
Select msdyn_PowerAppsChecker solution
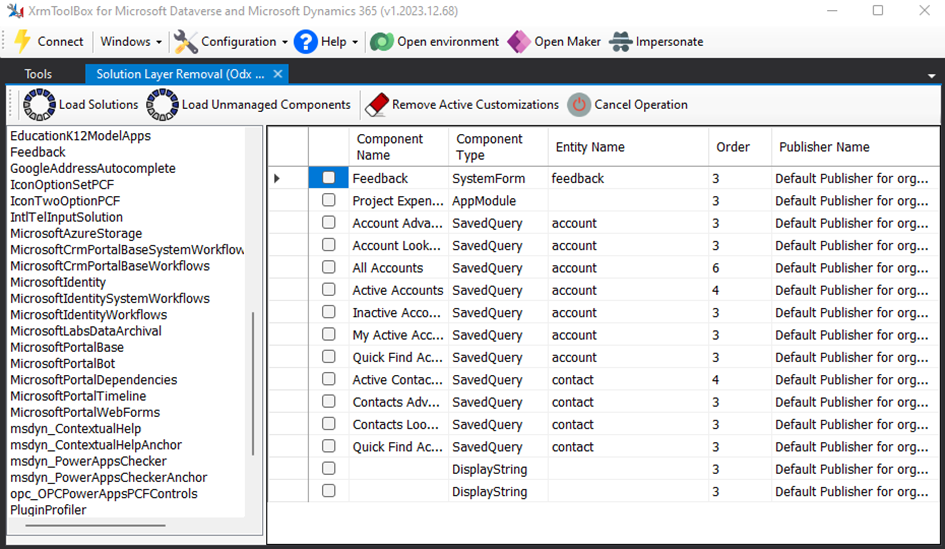[x=88, y=461]
